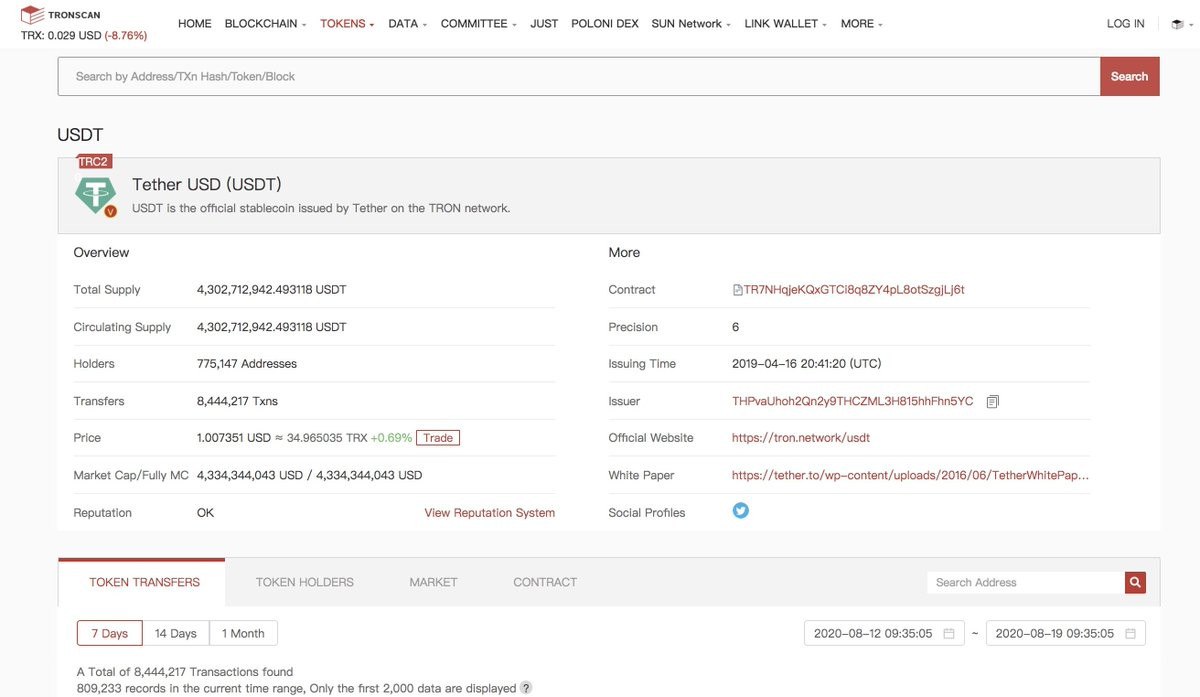Image resolution: width=1200 pixels, height=697 pixels.
Task: Select the 1 Month range
Action: [243, 633]
